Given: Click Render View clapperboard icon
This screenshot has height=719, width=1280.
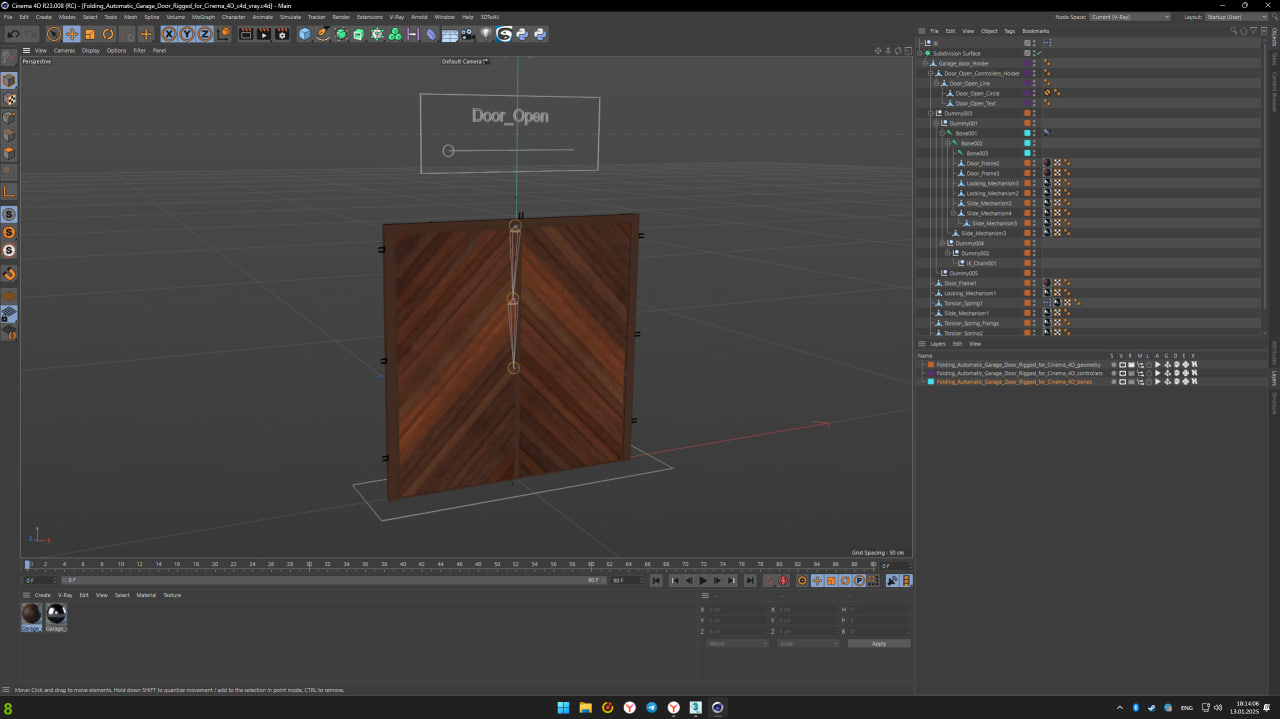Looking at the screenshot, I should click(246, 34).
